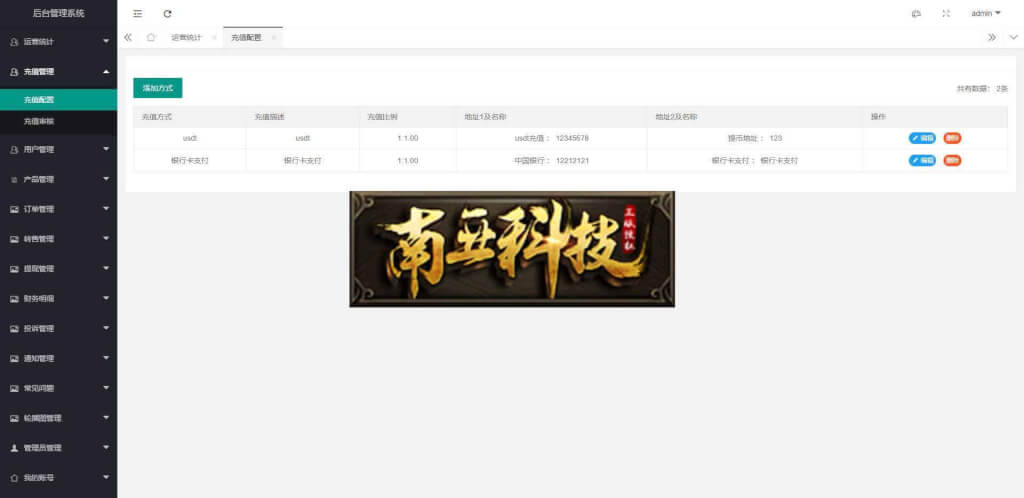Click the 充值管理 sidebar icon
The width and height of the screenshot is (1024, 498).
14,72
